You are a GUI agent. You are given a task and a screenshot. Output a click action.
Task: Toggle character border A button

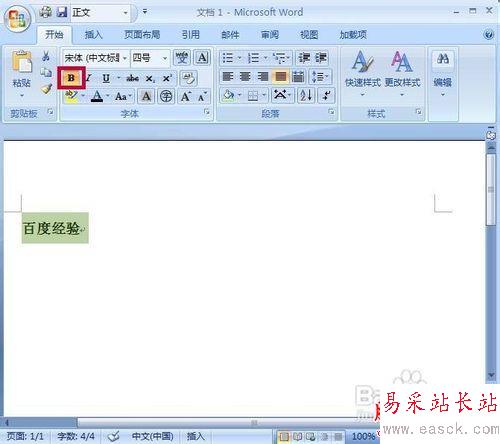tap(202, 58)
